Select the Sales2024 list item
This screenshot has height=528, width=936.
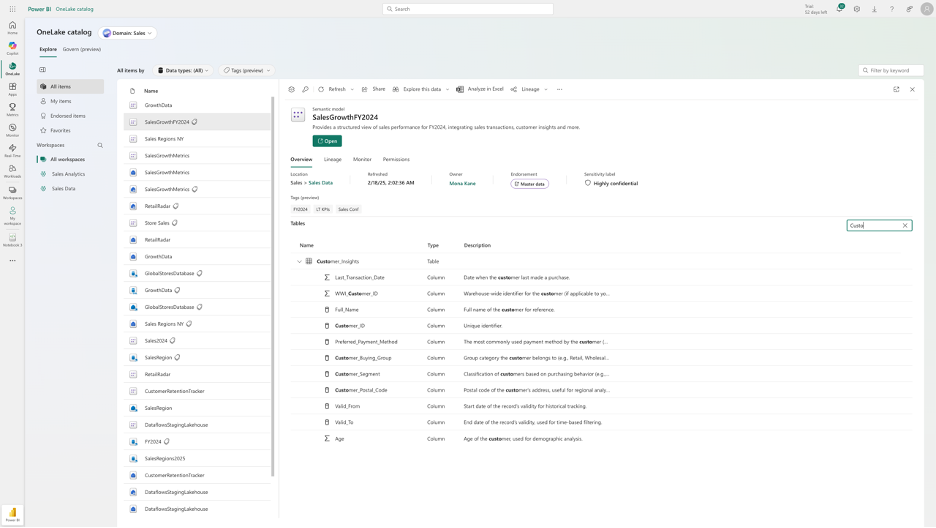tap(198, 341)
